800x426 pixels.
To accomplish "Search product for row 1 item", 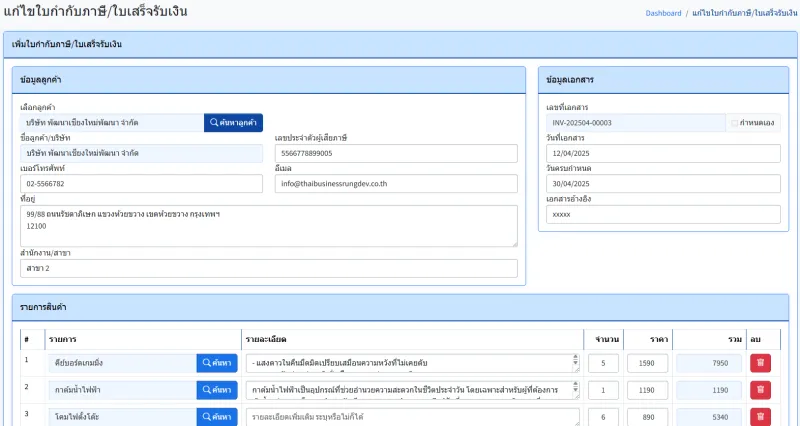I will (217, 363).
